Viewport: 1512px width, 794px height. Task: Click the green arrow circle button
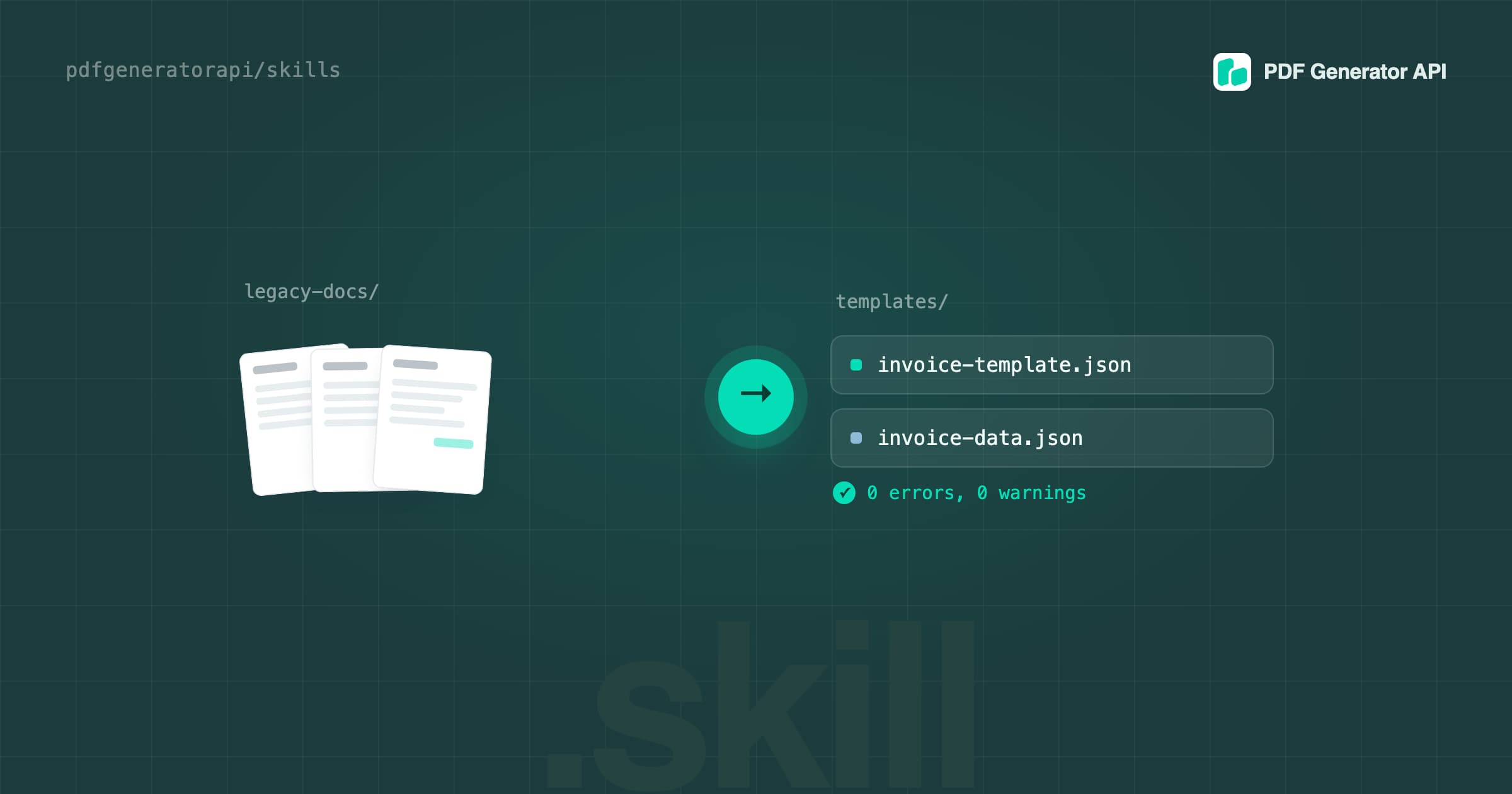tap(756, 397)
